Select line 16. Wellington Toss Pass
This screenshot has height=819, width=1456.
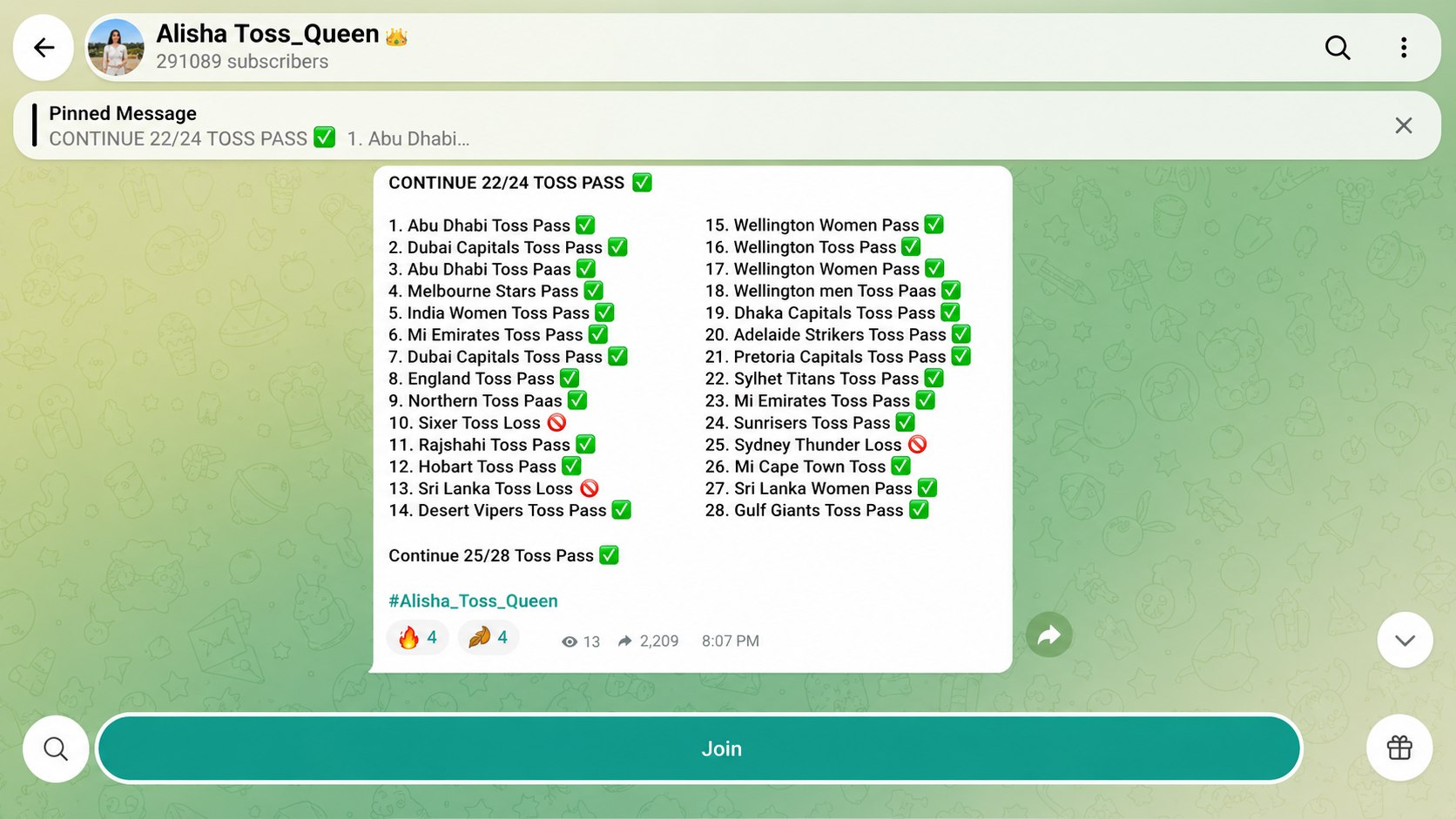tap(813, 247)
